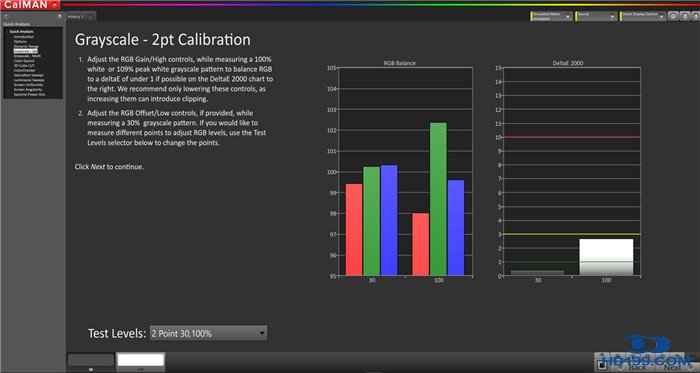Switch to the History 1 tab

[x=75, y=17]
